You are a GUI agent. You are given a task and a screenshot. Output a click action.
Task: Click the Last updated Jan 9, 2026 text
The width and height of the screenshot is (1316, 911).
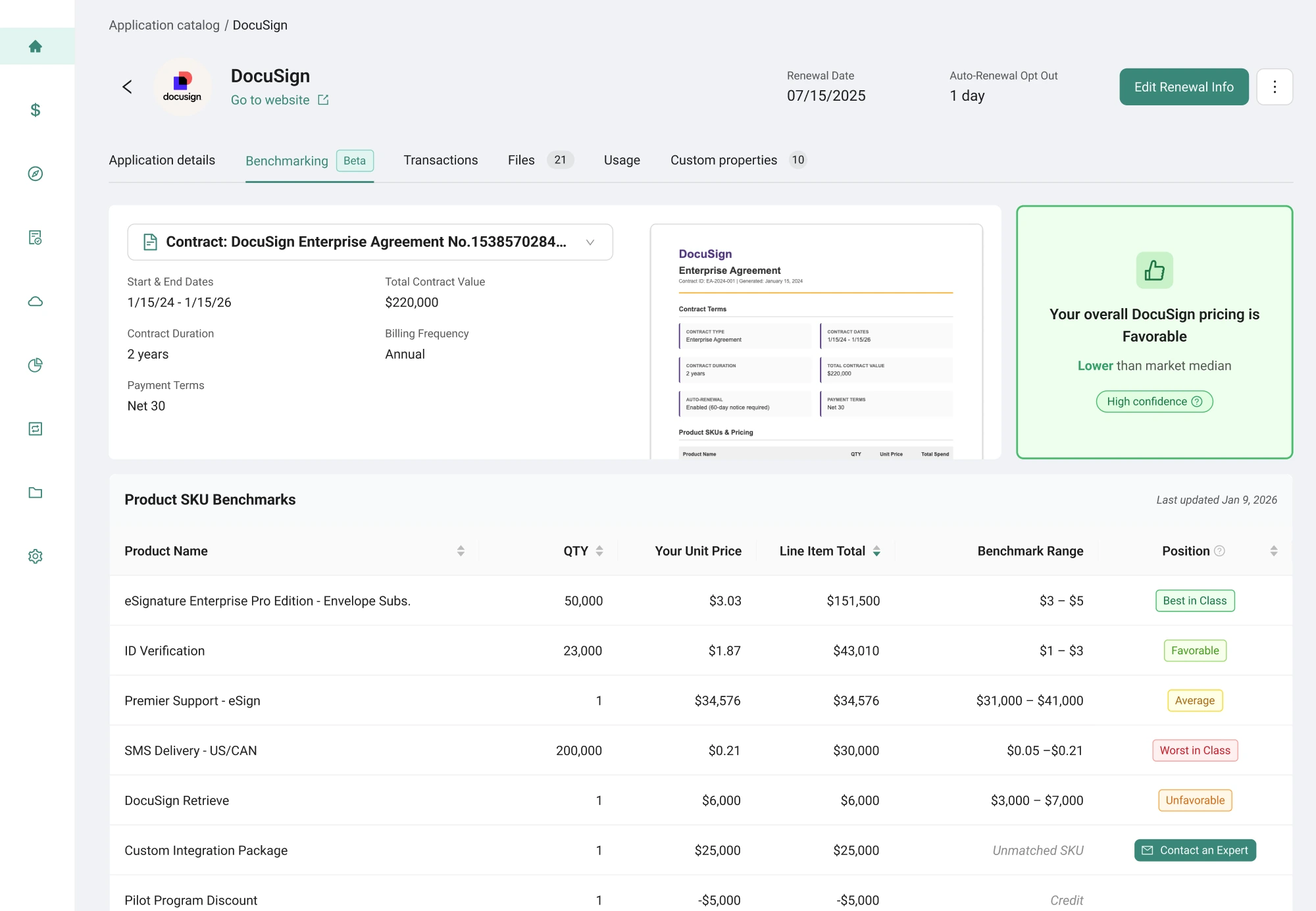click(1217, 500)
